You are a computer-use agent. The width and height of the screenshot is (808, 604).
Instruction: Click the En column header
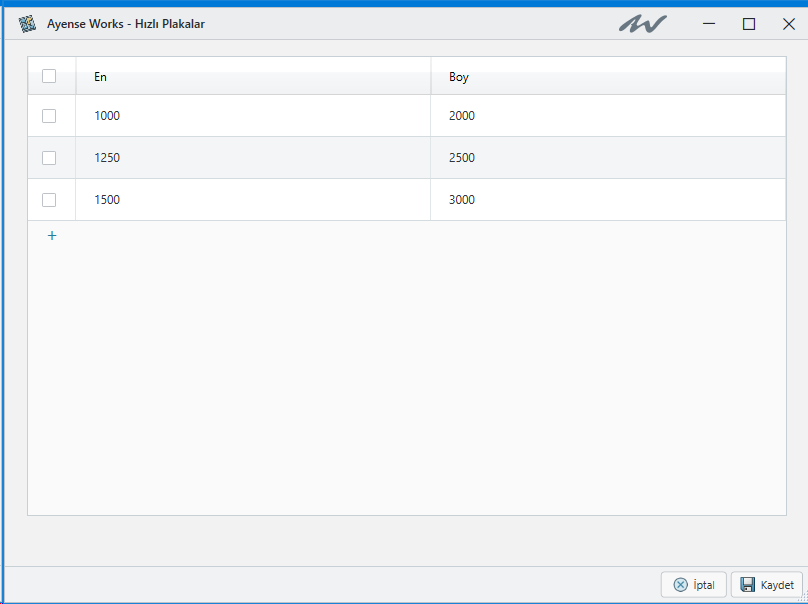[x=253, y=76]
